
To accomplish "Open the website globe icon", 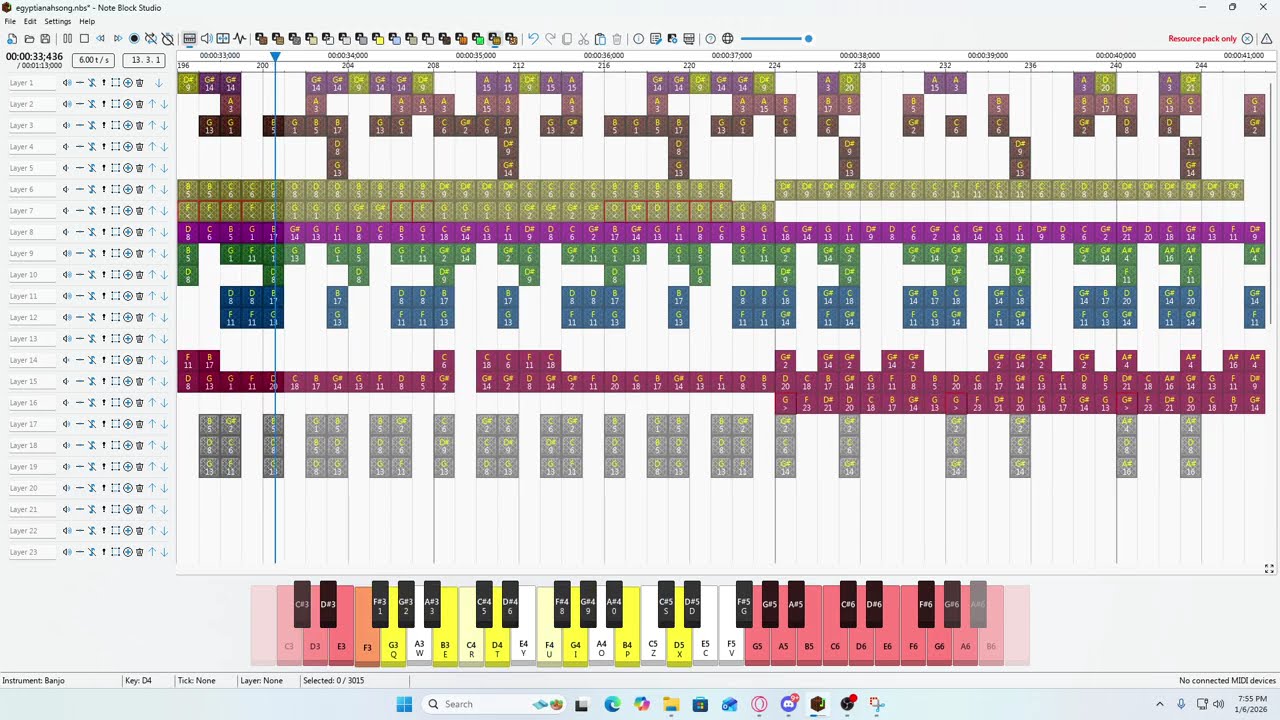I will tap(727, 39).
